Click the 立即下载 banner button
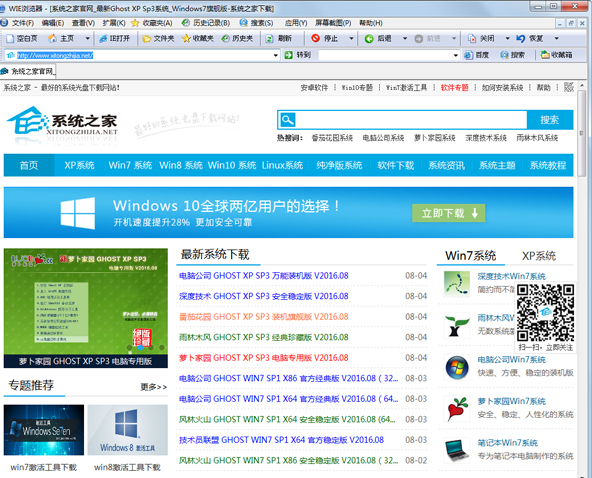Screen dimensions: 592x478 click(x=449, y=213)
